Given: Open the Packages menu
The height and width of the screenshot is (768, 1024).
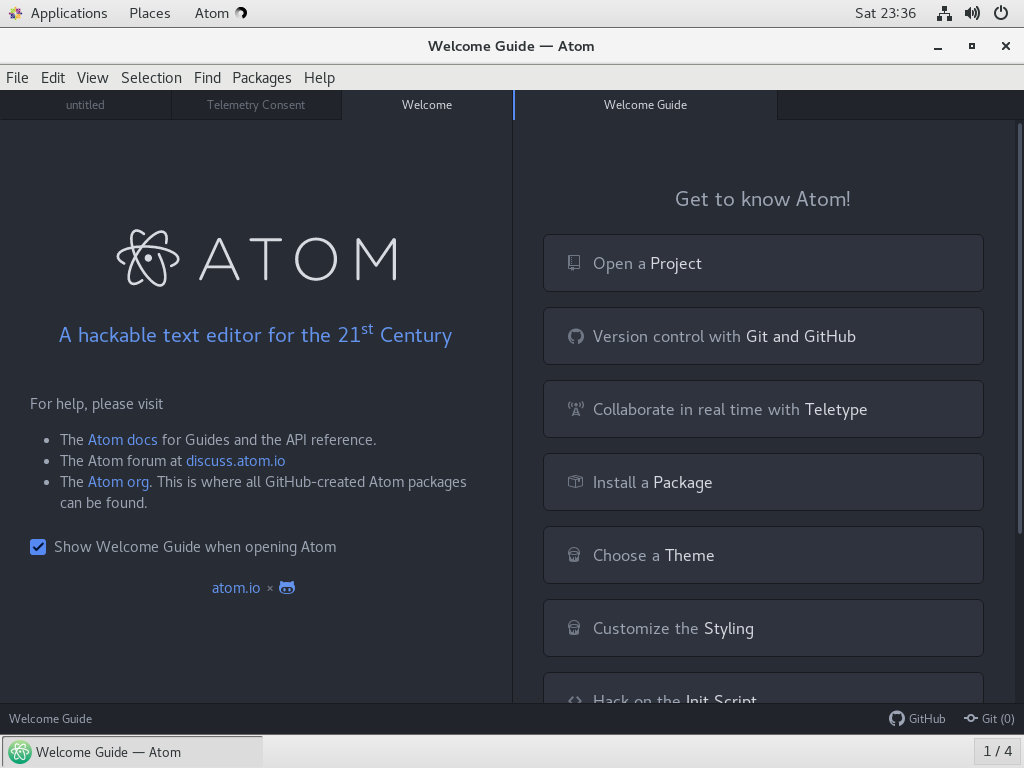Looking at the screenshot, I should pos(262,78).
